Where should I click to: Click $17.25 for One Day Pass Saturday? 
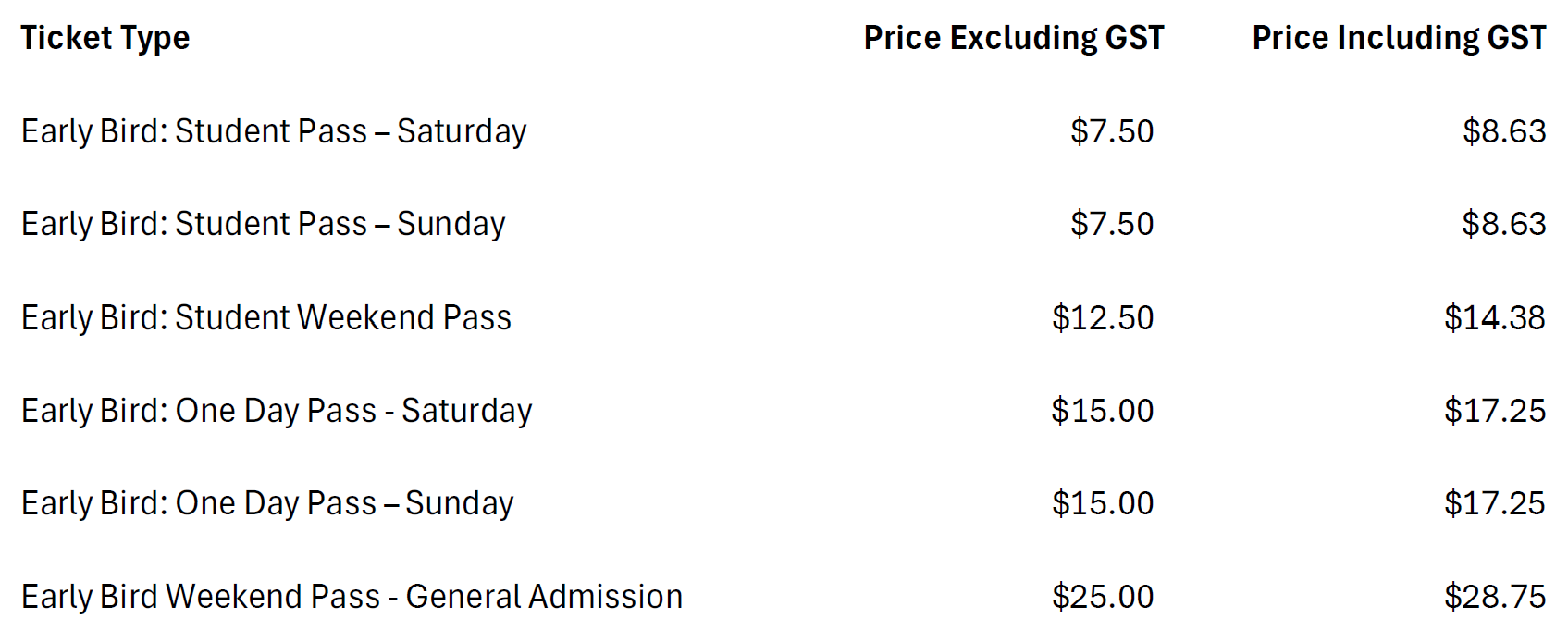point(1495,411)
